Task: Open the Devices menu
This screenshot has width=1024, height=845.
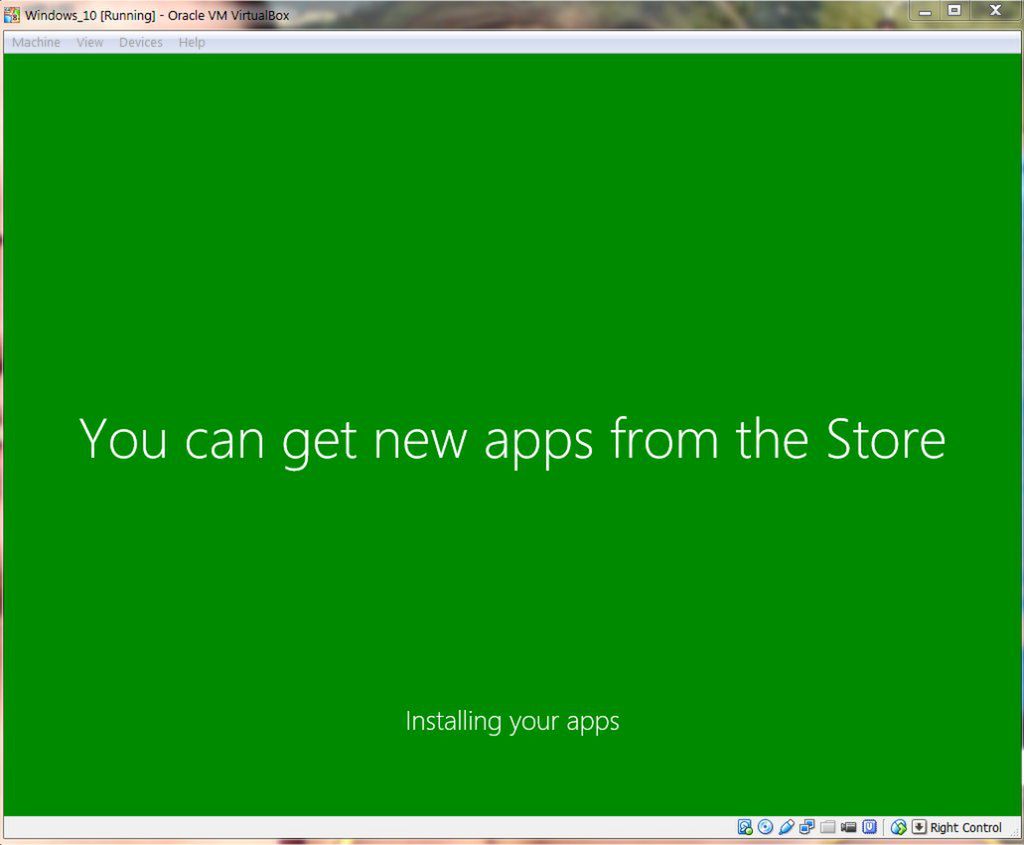Action: 140,42
